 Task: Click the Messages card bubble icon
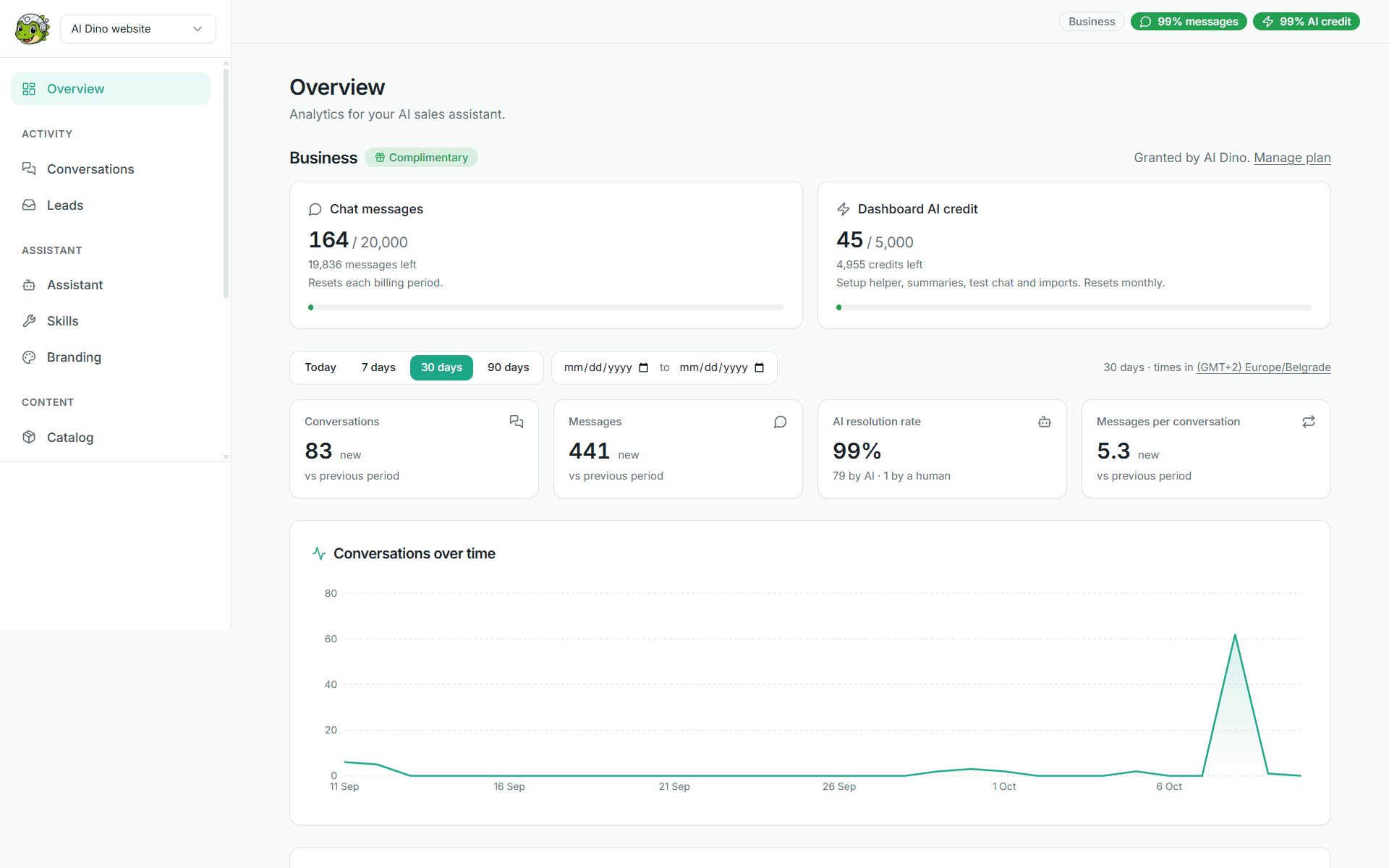pyautogui.click(x=781, y=422)
